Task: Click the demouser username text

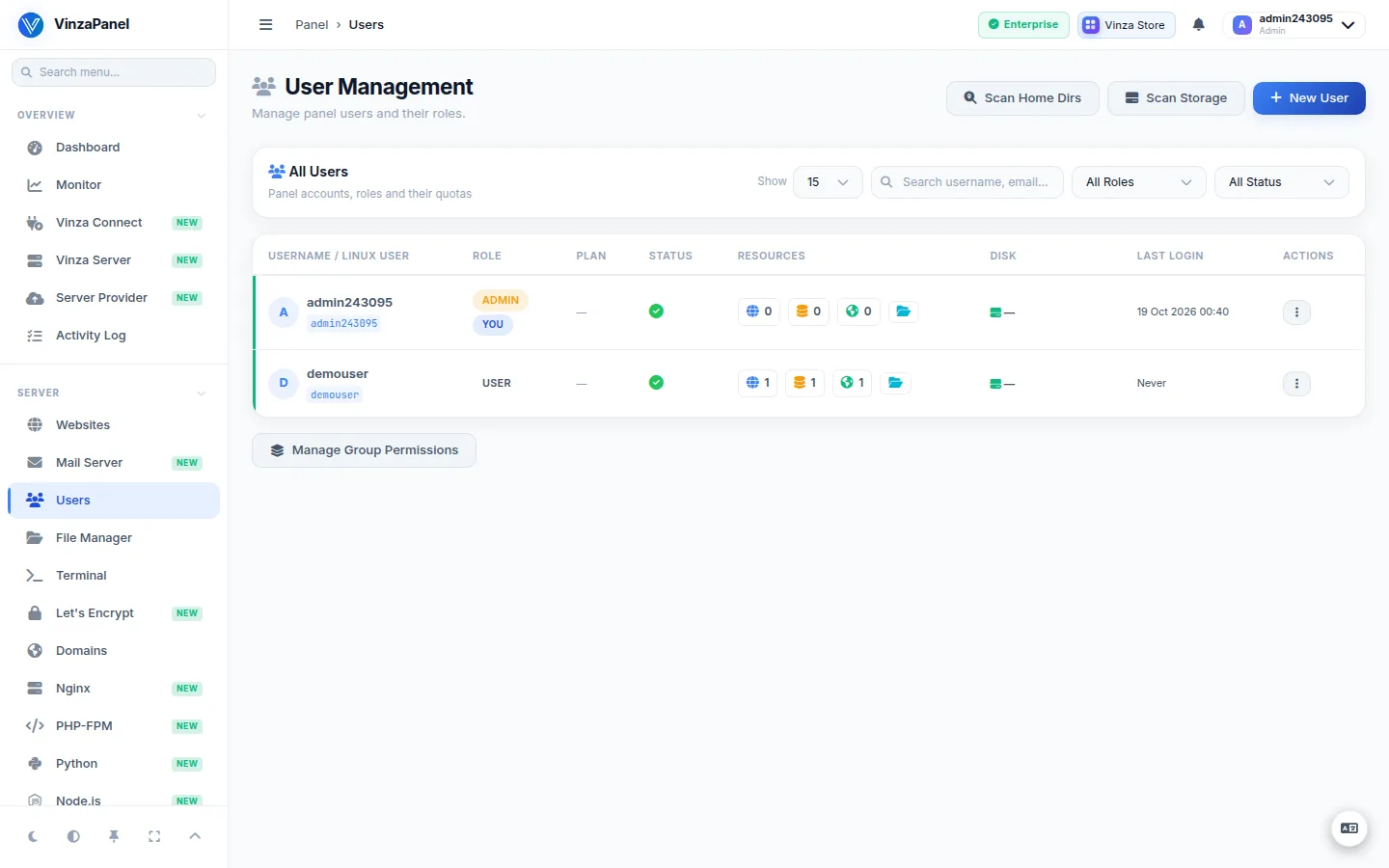Action: (x=338, y=374)
